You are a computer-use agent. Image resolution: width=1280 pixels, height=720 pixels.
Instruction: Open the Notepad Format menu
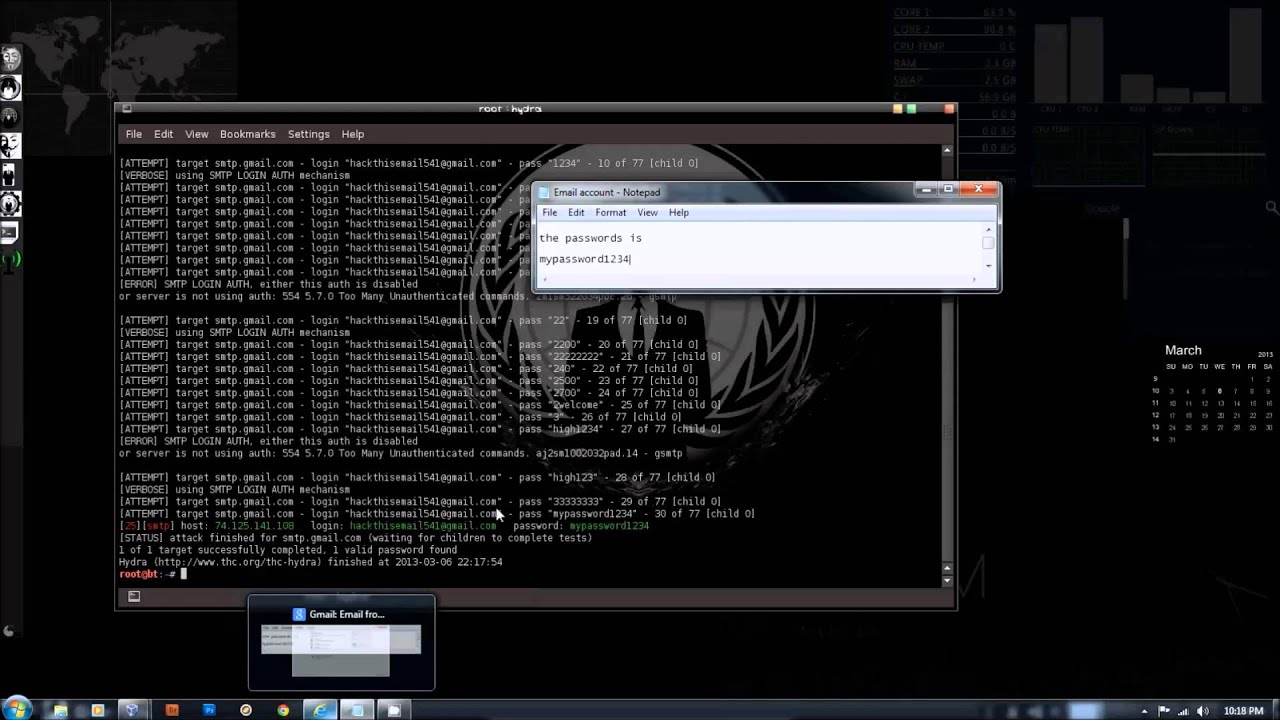(610, 212)
